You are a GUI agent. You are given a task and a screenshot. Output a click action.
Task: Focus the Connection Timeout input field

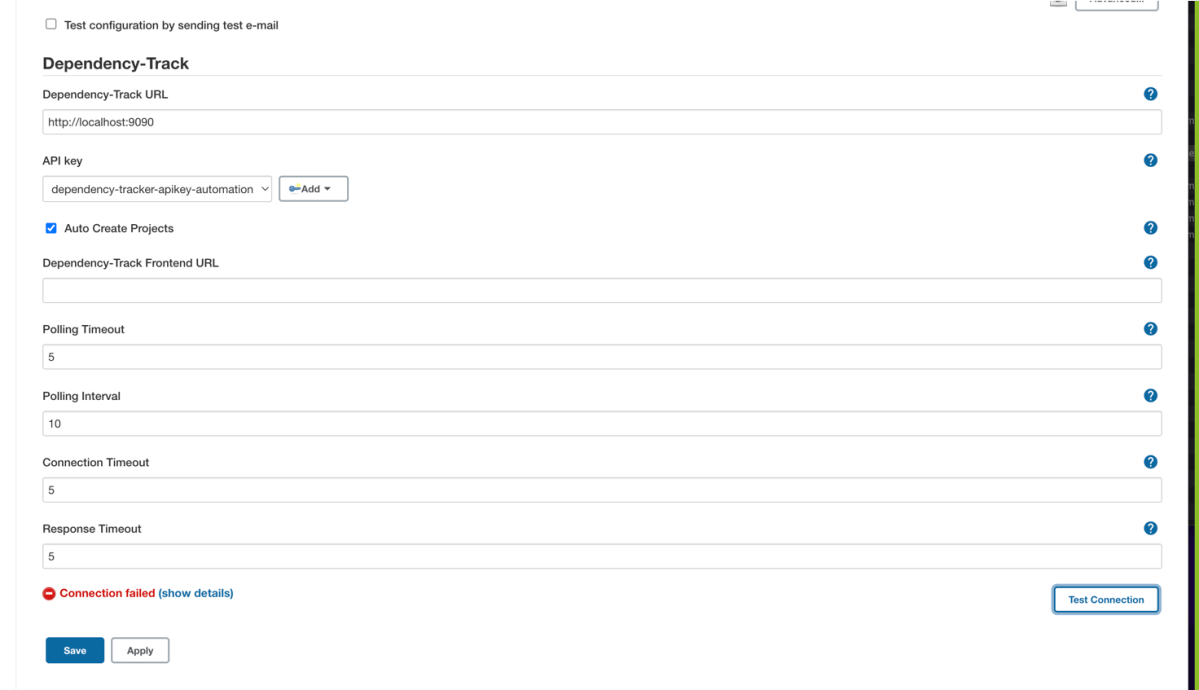[x=602, y=490]
